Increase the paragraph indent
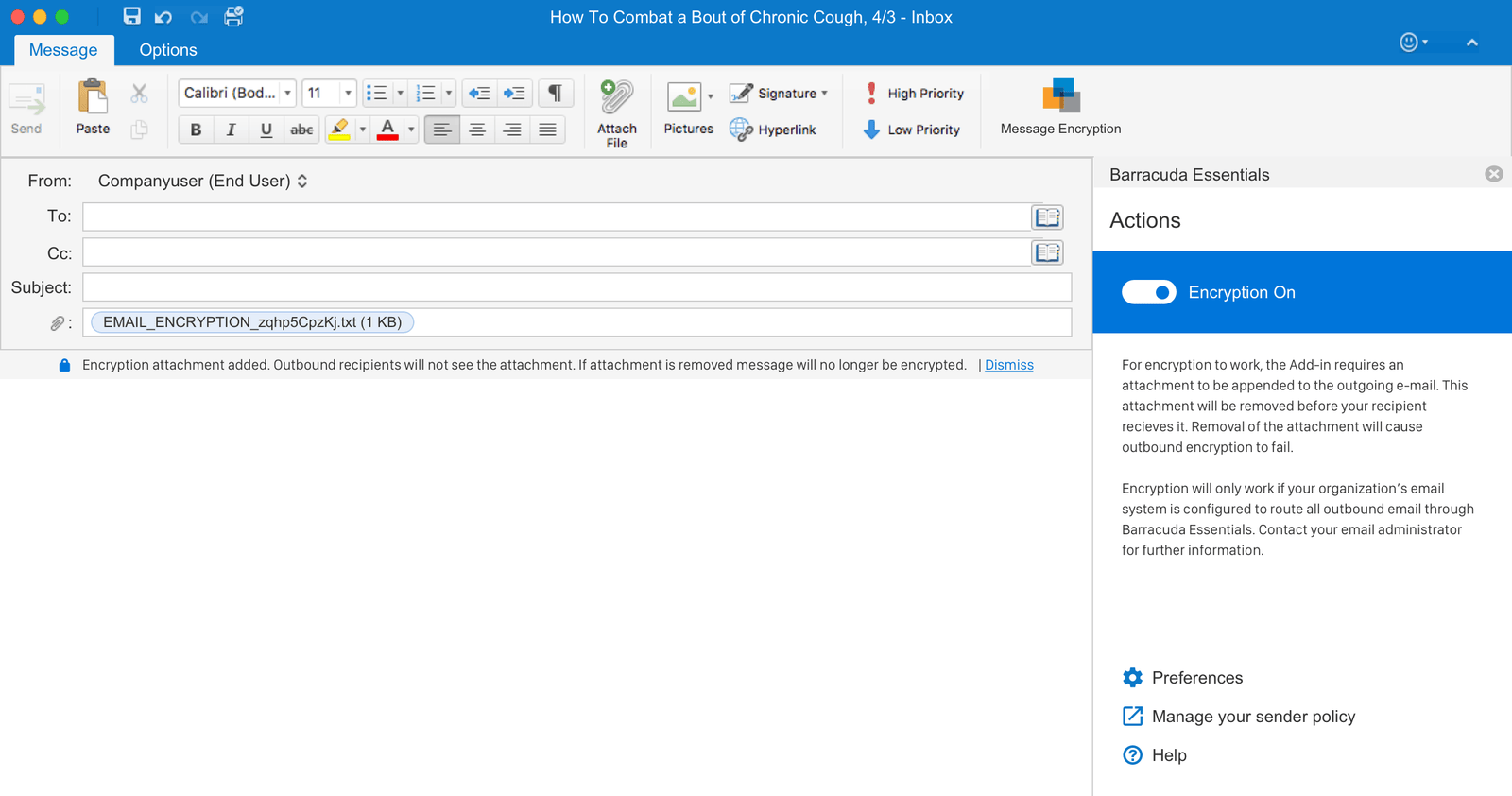The image size is (1512, 796). [514, 93]
